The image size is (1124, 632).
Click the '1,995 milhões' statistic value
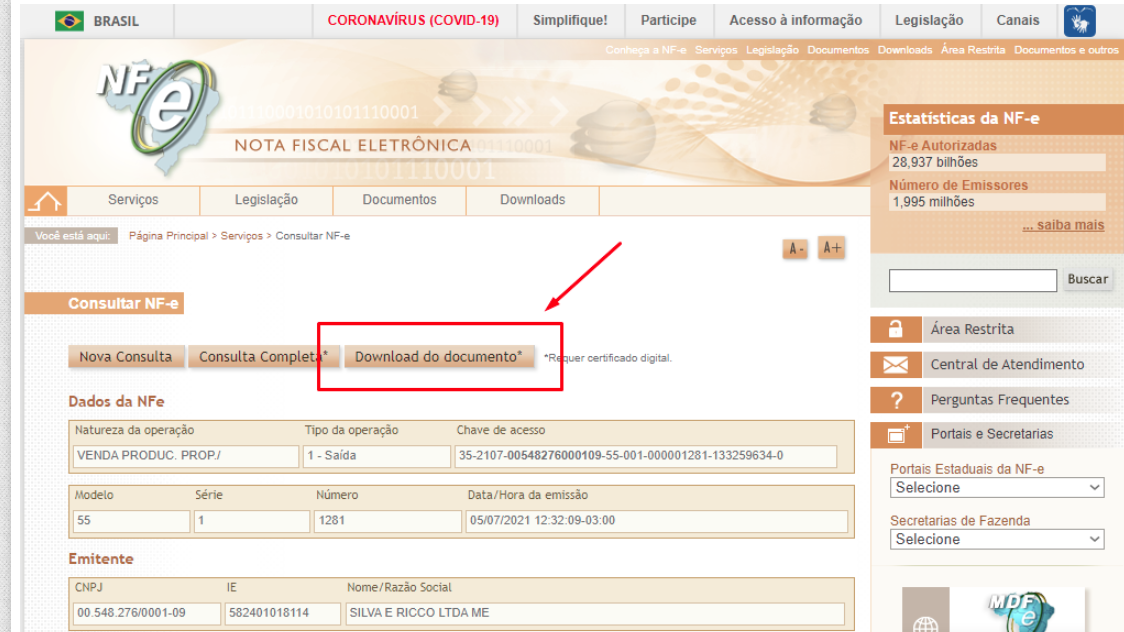[x=933, y=202]
